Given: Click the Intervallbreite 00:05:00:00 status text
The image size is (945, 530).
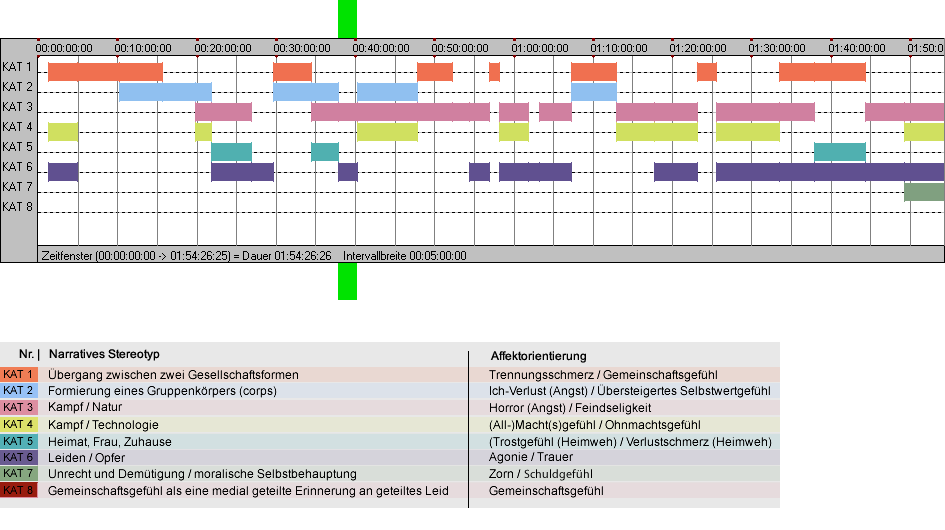Looking at the screenshot, I should click(404, 255).
